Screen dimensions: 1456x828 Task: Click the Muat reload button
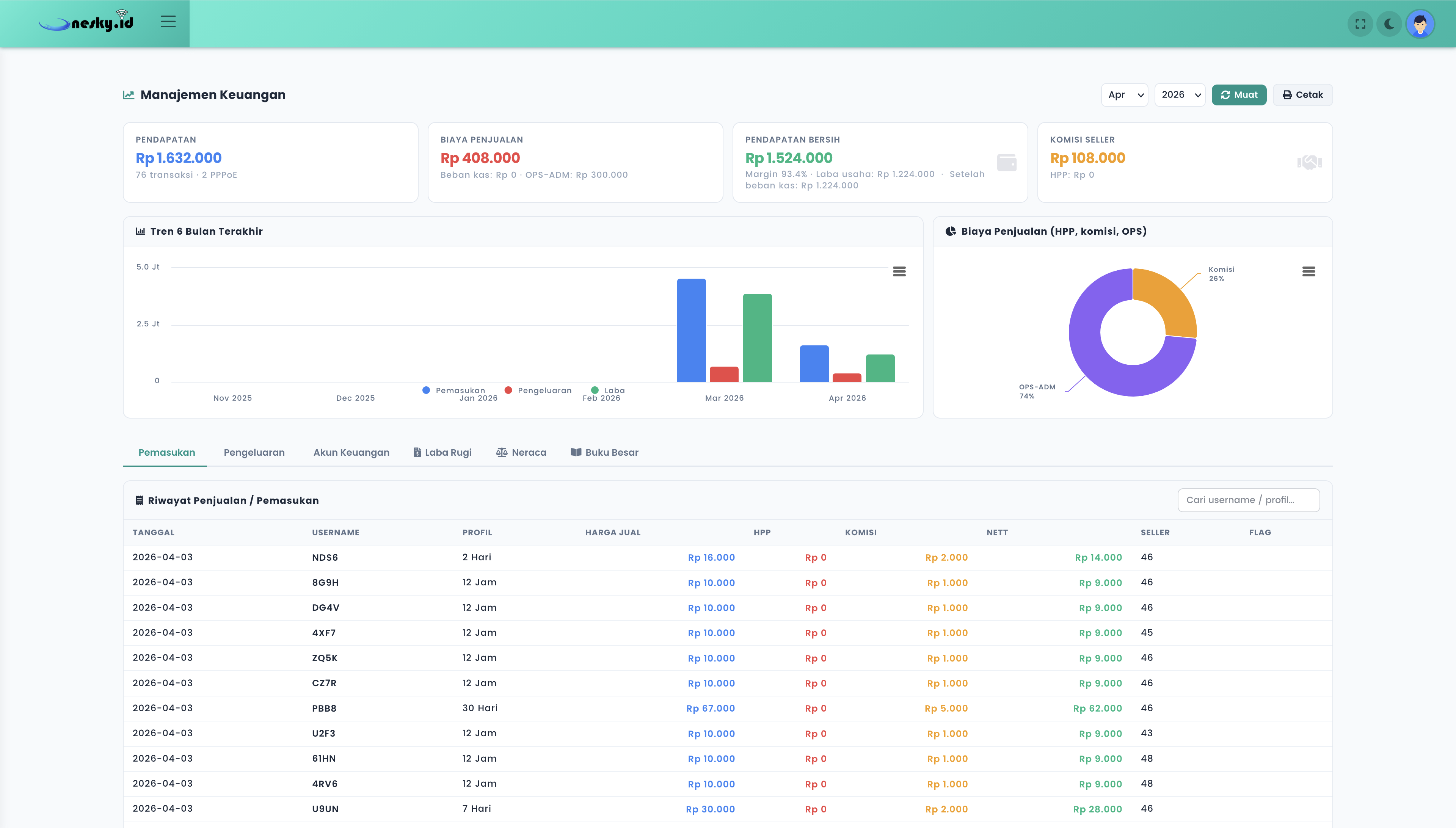(x=1239, y=95)
